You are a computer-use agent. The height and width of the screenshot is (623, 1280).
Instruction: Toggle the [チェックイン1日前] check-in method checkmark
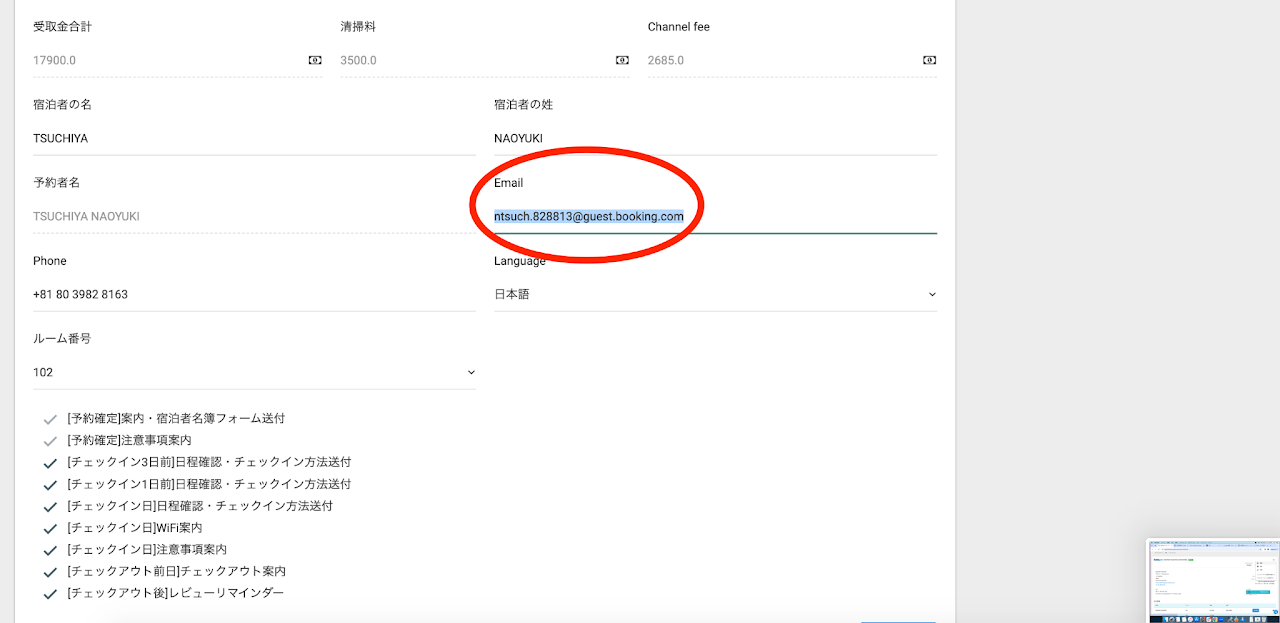pos(50,485)
